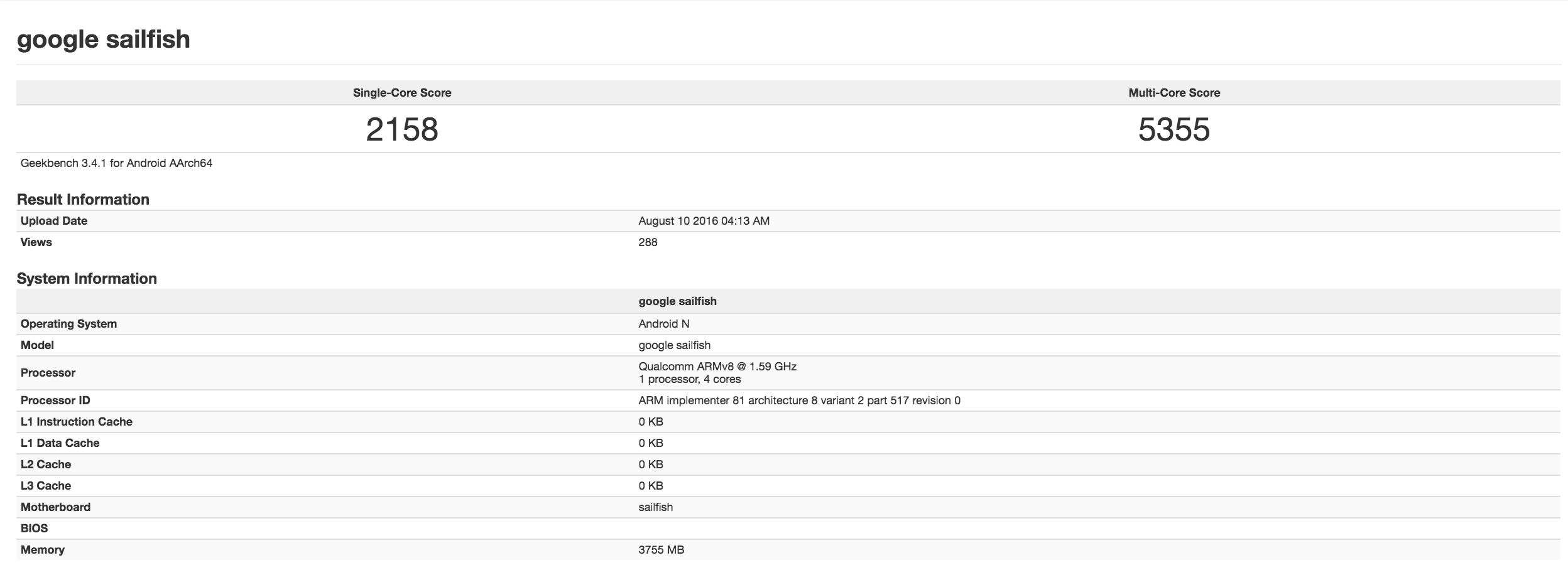The height and width of the screenshot is (575, 1568).
Task: Click the Operating System label
Action: point(68,324)
